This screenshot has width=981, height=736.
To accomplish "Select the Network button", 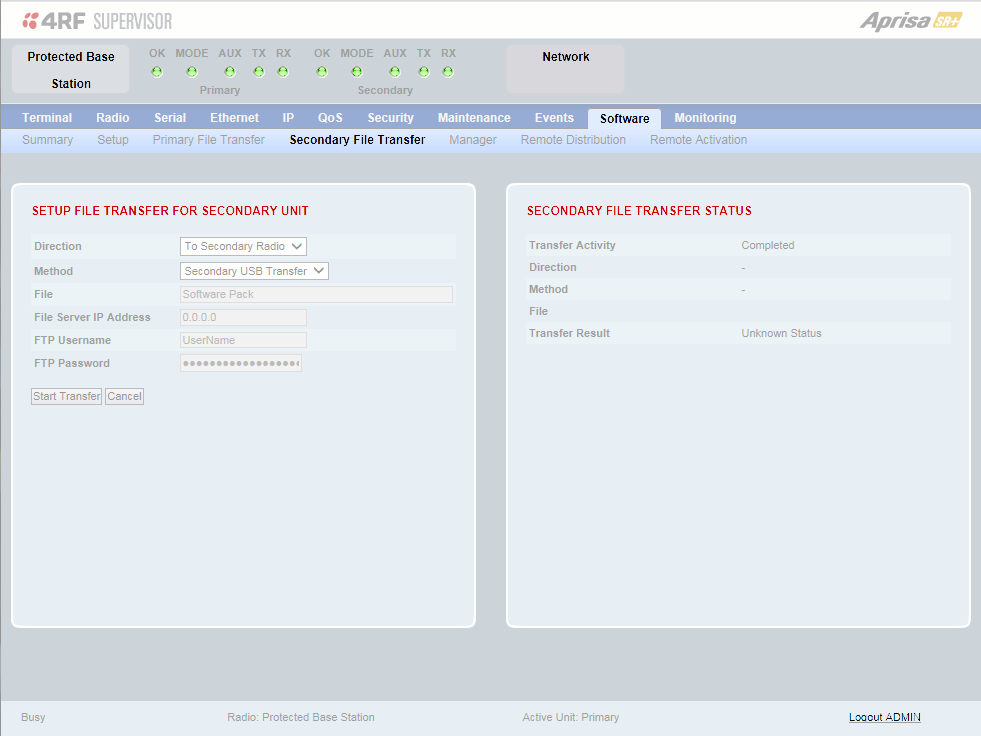I will coord(566,69).
